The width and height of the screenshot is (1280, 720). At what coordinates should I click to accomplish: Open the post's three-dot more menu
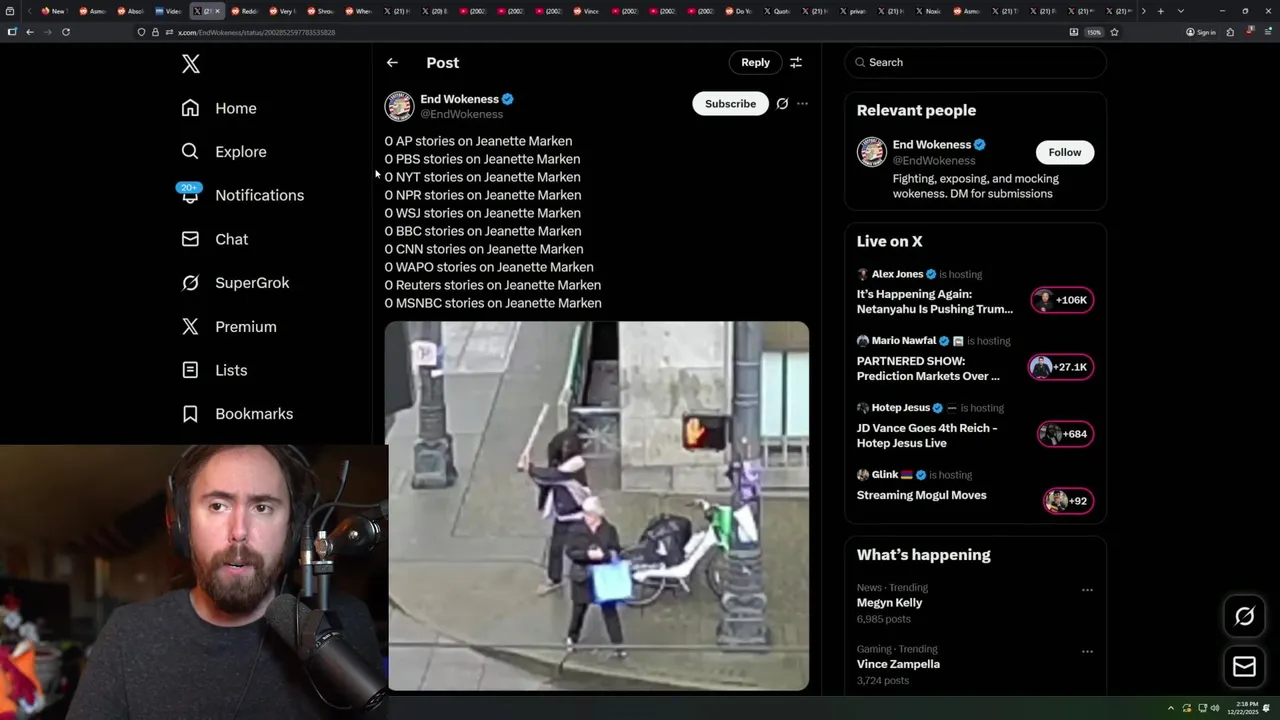(x=802, y=104)
